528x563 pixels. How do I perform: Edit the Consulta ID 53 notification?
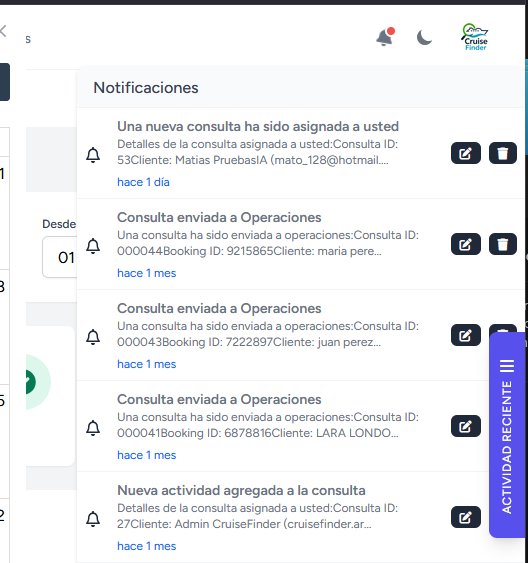click(x=466, y=153)
